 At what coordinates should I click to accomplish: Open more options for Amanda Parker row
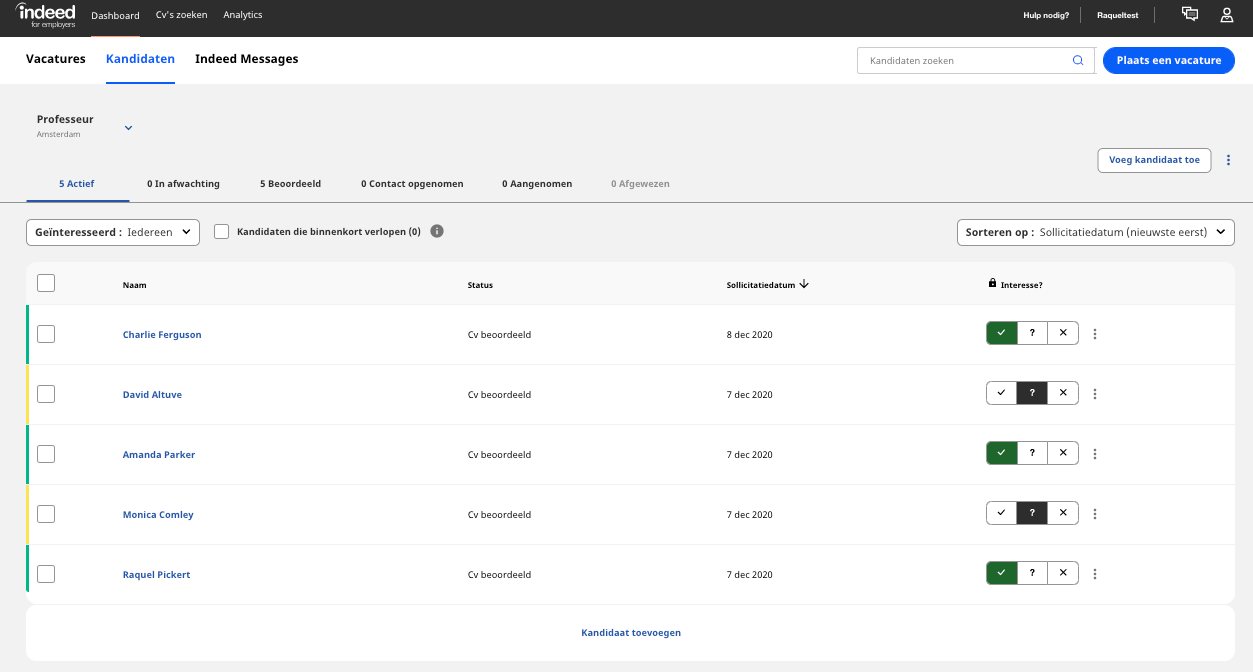click(1095, 454)
